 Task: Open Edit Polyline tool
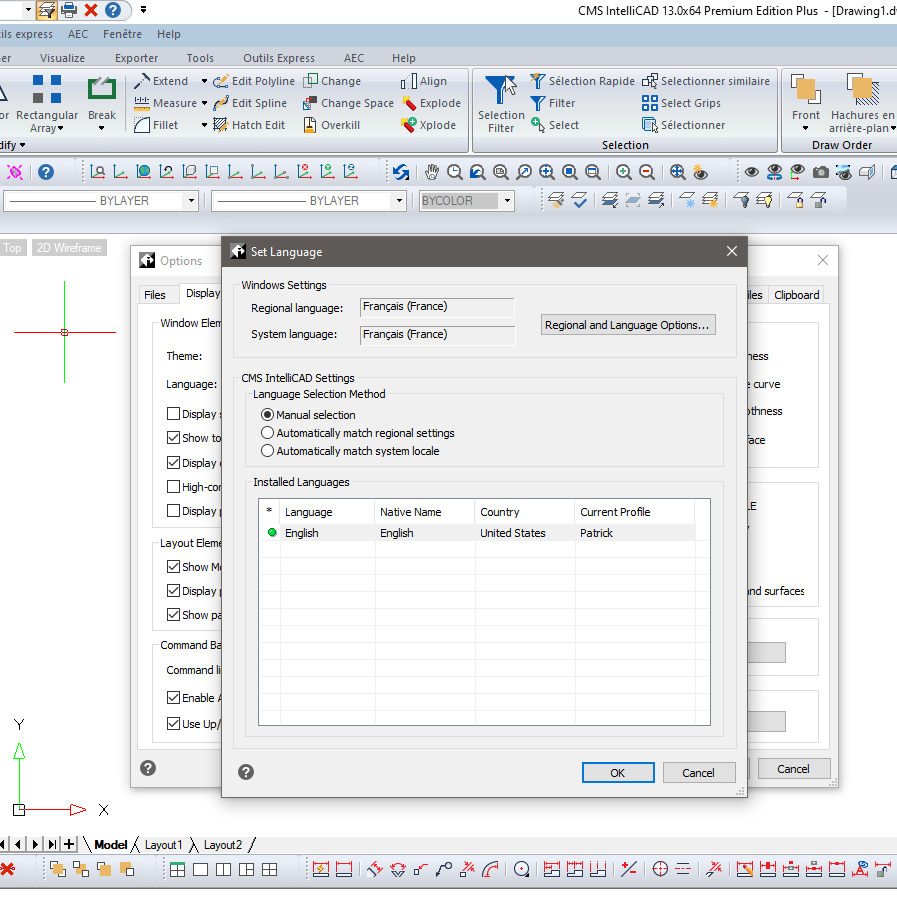tap(254, 81)
